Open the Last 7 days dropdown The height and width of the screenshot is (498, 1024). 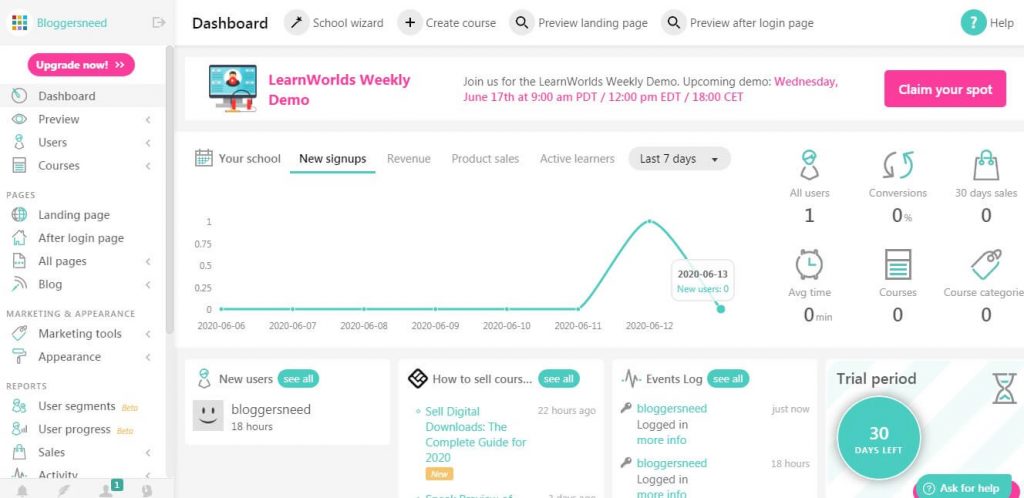click(x=679, y=159)
